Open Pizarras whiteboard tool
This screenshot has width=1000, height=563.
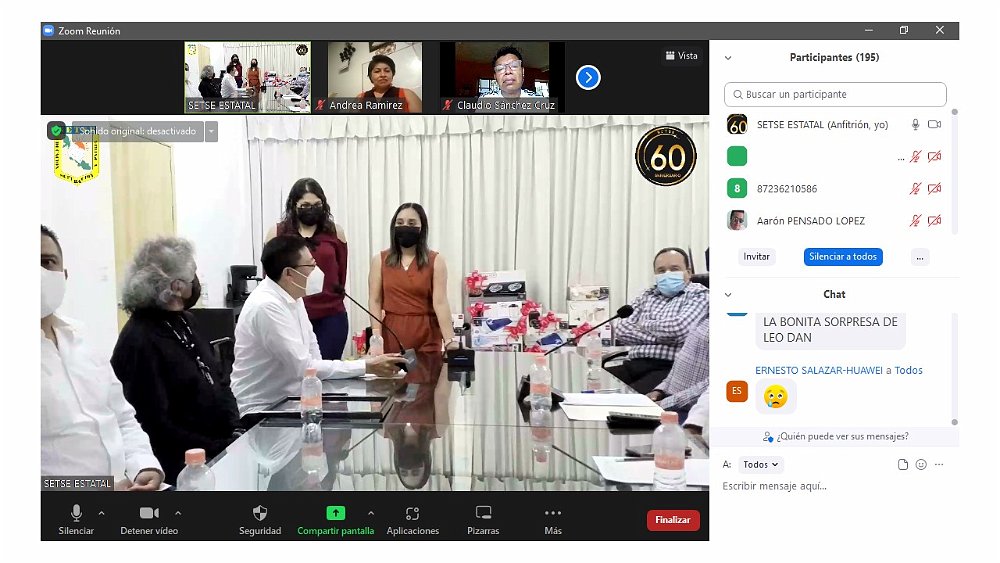[x=483, y=514]
